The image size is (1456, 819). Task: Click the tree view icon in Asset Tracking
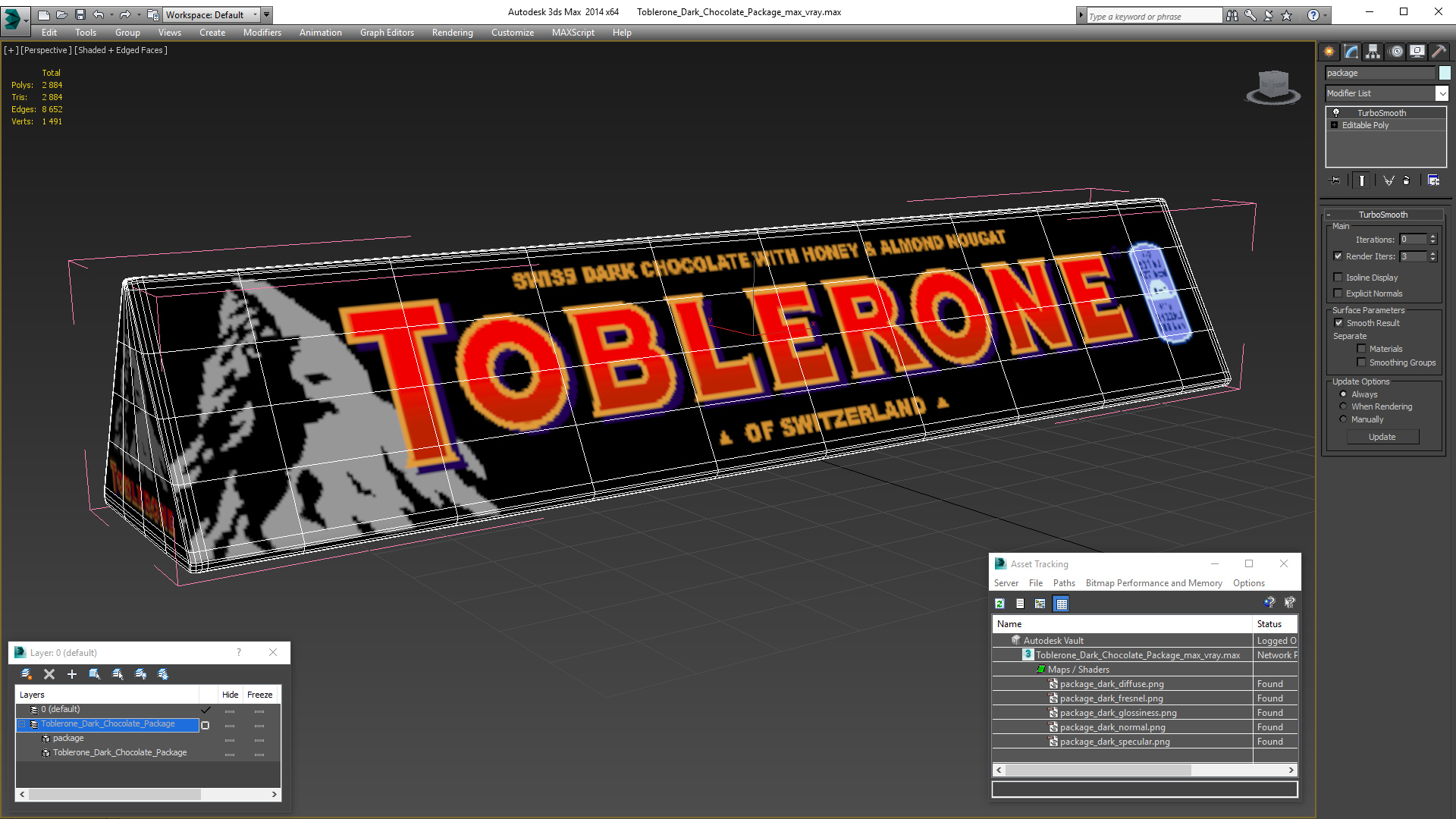1040,604
